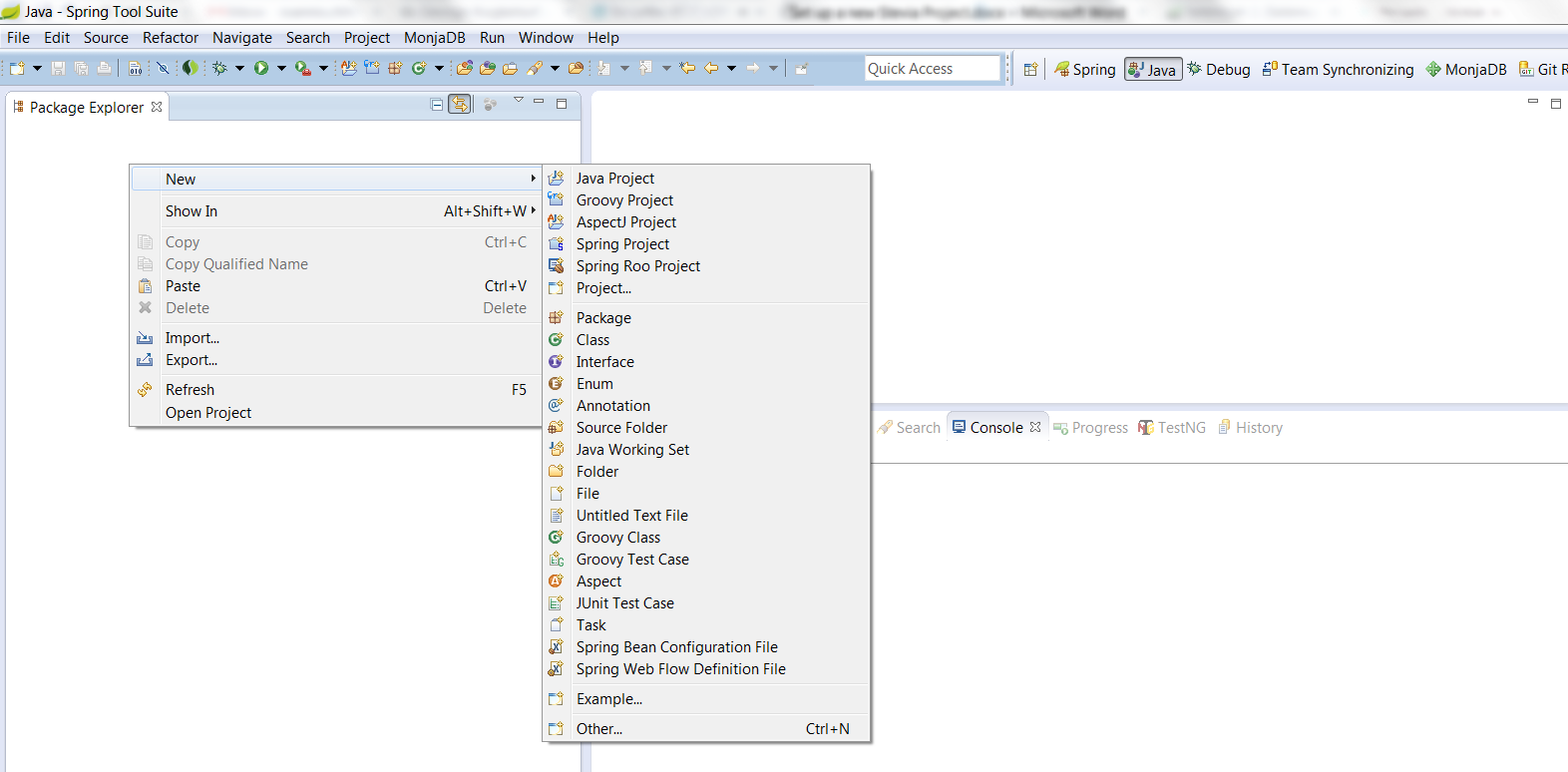Screen dimensions: 1568x772
Task: Click the Back navigation arrow icon
Action: 711,68
